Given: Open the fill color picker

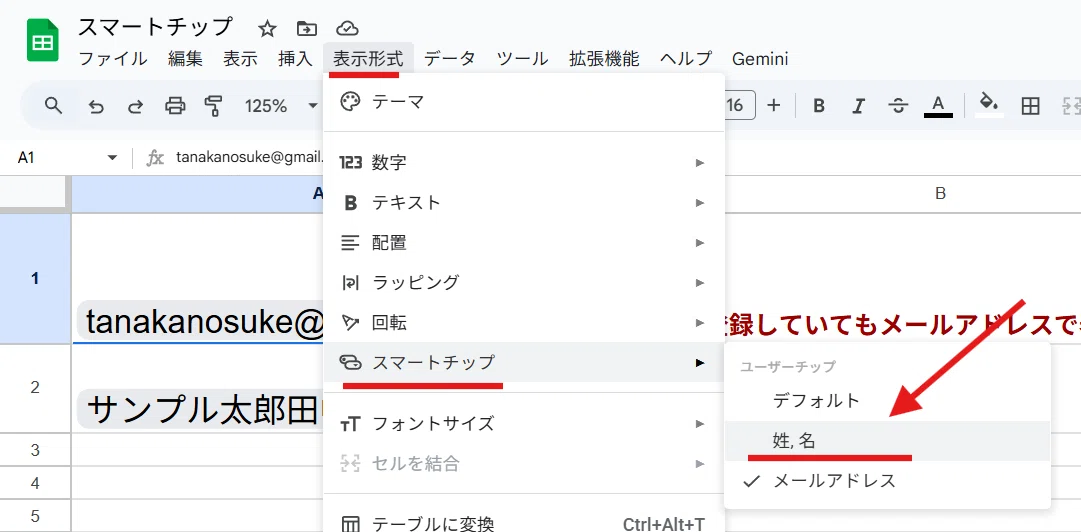Looking at the screenshot, I should click(x=989, y=105).
